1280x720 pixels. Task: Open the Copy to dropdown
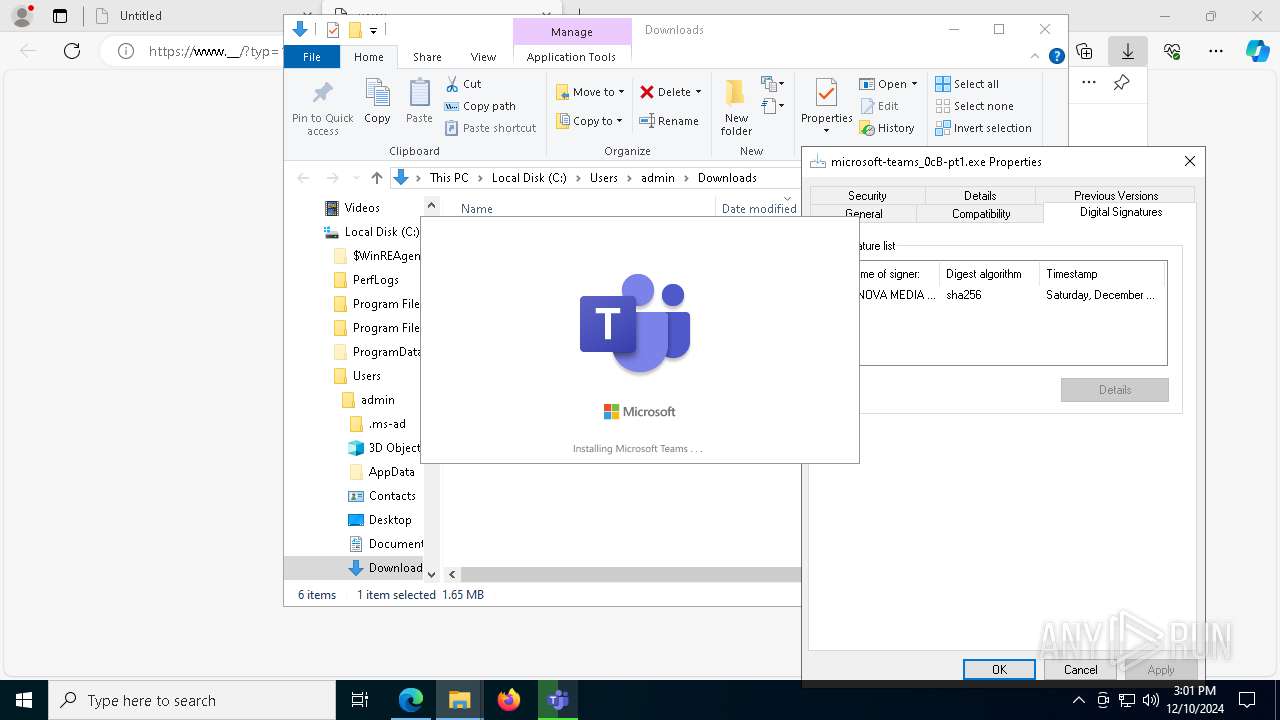point(589,121)
